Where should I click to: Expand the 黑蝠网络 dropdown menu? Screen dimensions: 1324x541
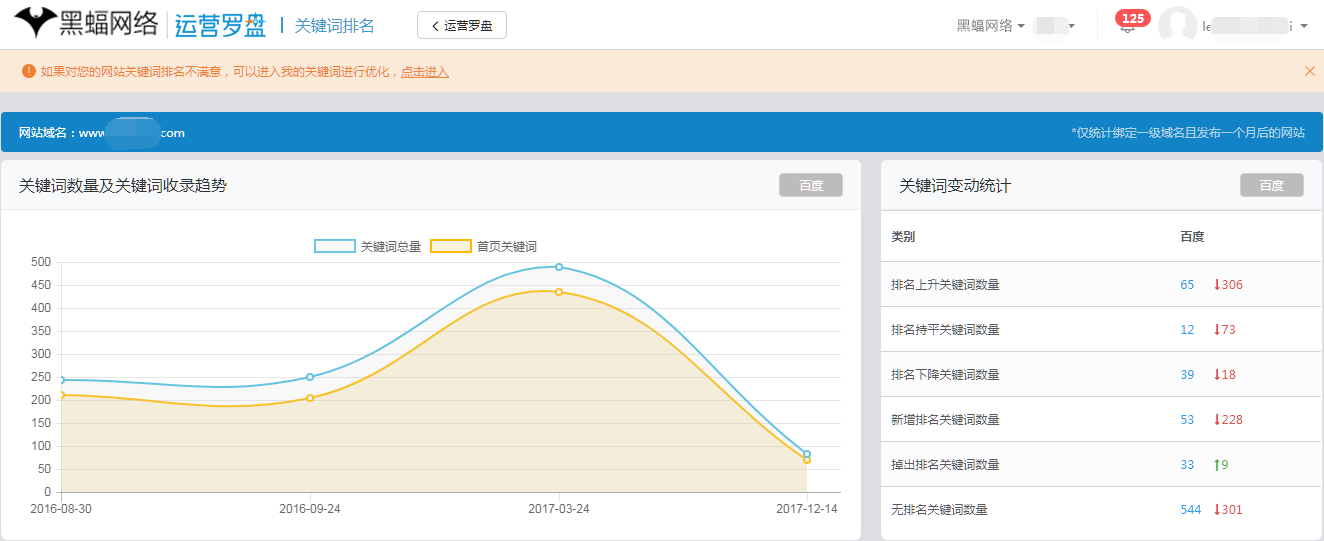tap(990, 26)
